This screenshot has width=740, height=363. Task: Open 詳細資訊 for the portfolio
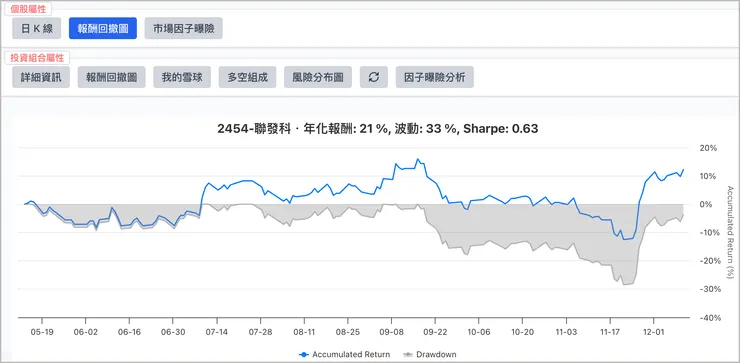click(41, 77)
